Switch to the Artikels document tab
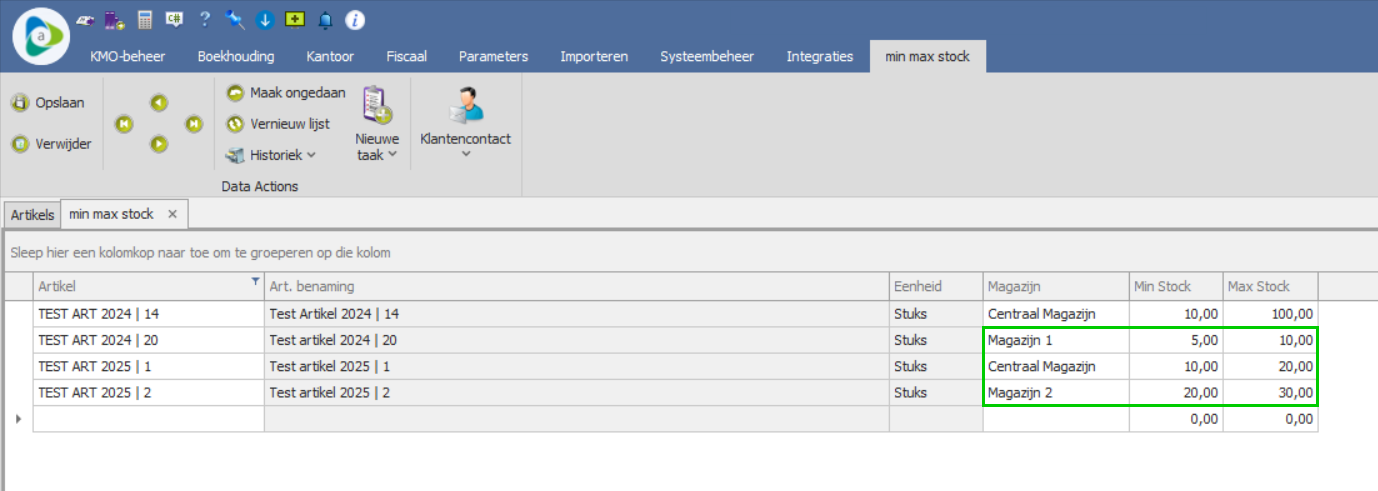Image resolution: width=1378 pixels, height=491 pixels. (x=31, y=215)
